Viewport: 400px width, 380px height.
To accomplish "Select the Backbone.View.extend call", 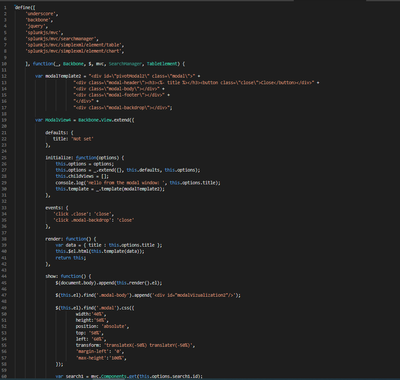I will pyautogui.click(x=106, y=120).
